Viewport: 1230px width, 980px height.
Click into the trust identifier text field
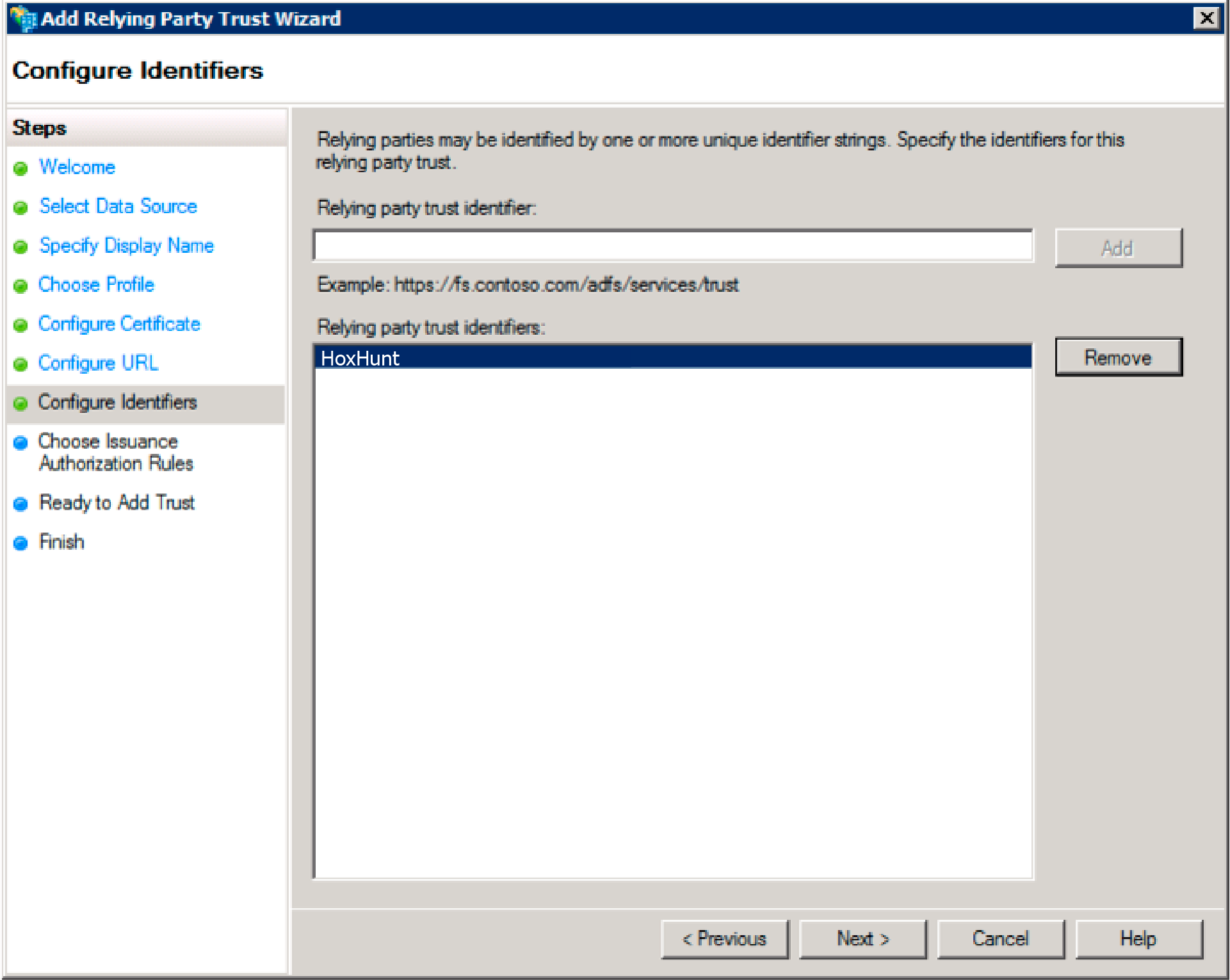click(672, 246)
